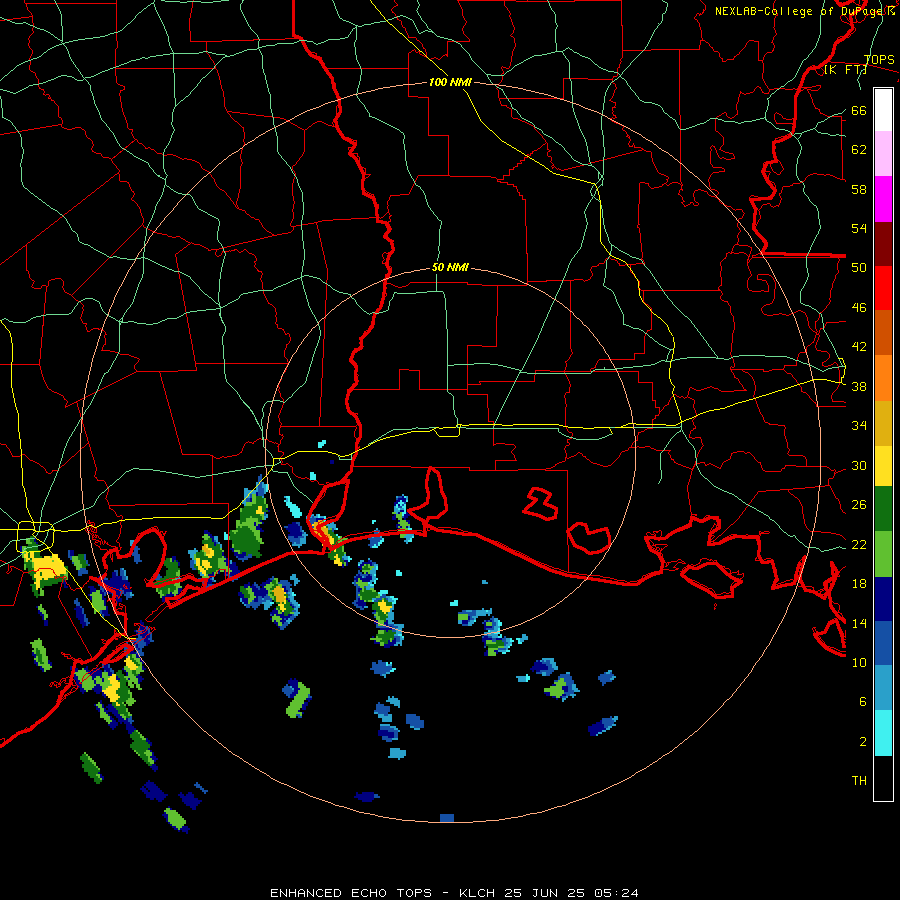Select the TOPS legend title

click(x=879, y=60)
